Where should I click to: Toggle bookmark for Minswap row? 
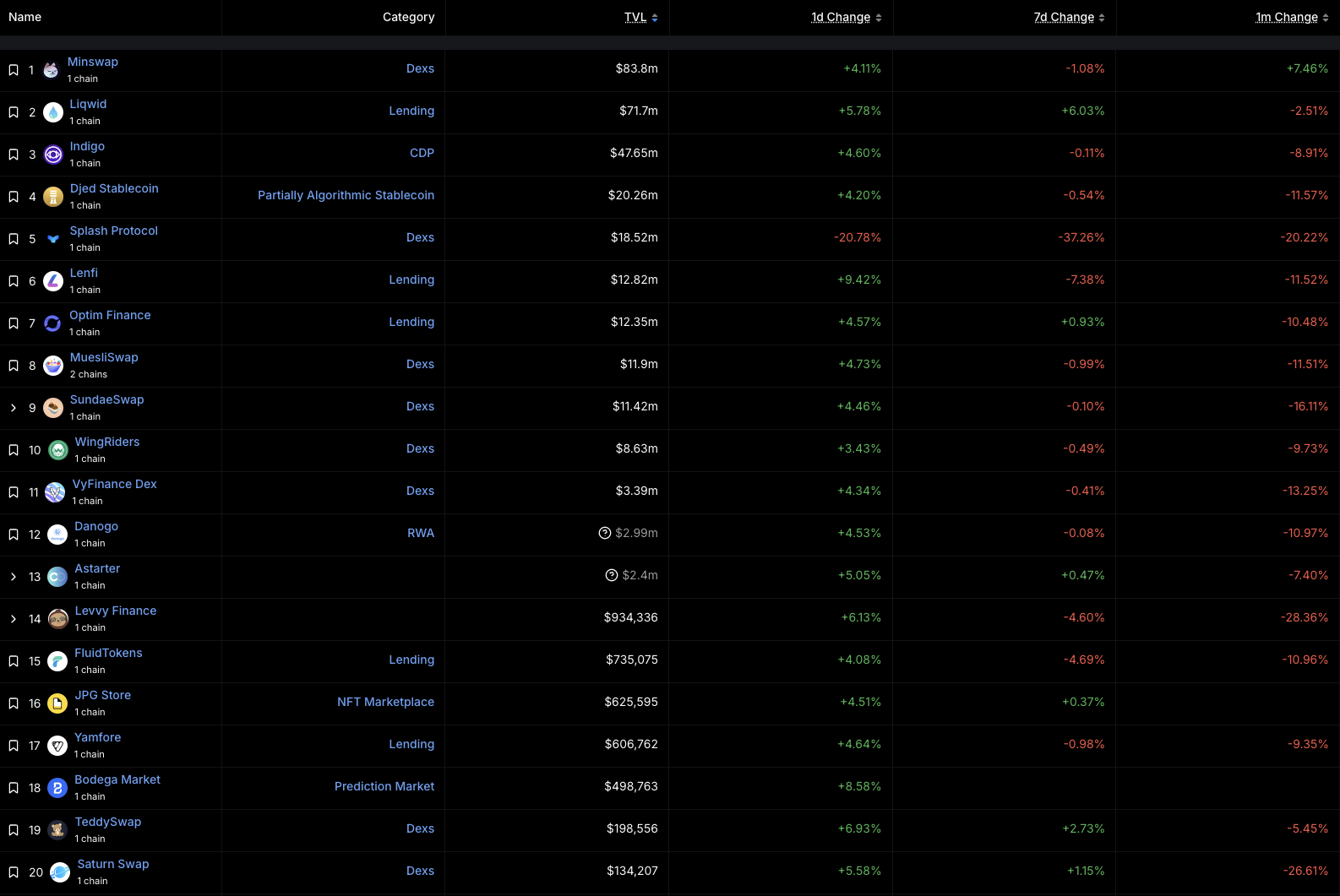[14, 70]
